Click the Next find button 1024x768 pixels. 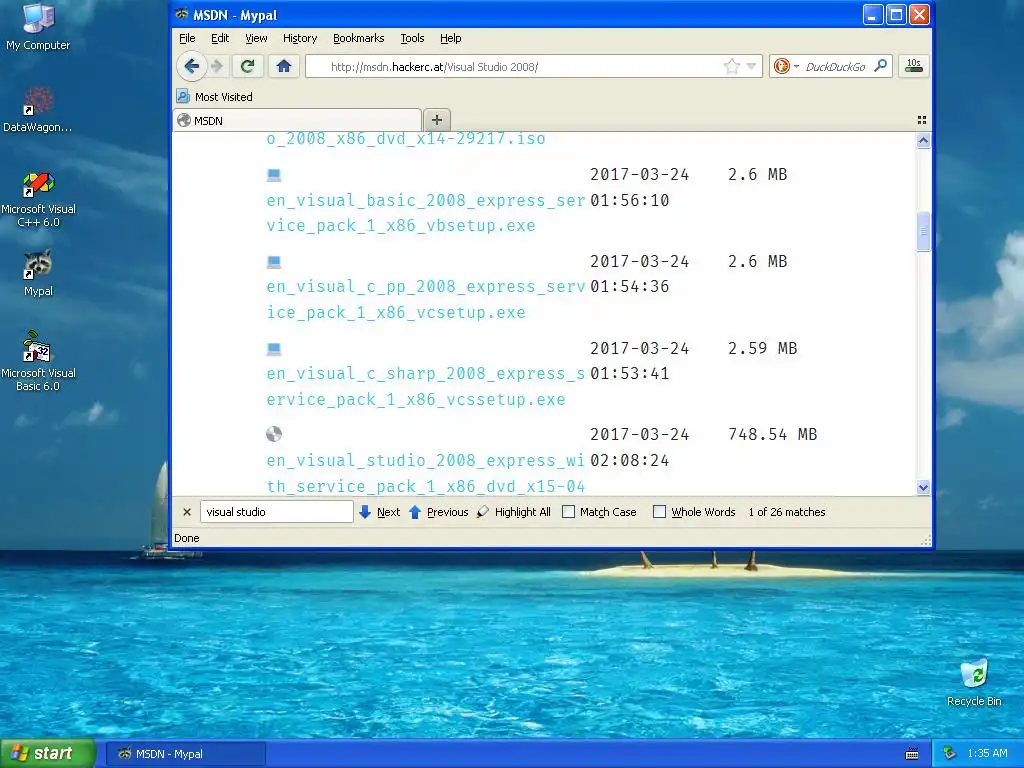(389, 512)
